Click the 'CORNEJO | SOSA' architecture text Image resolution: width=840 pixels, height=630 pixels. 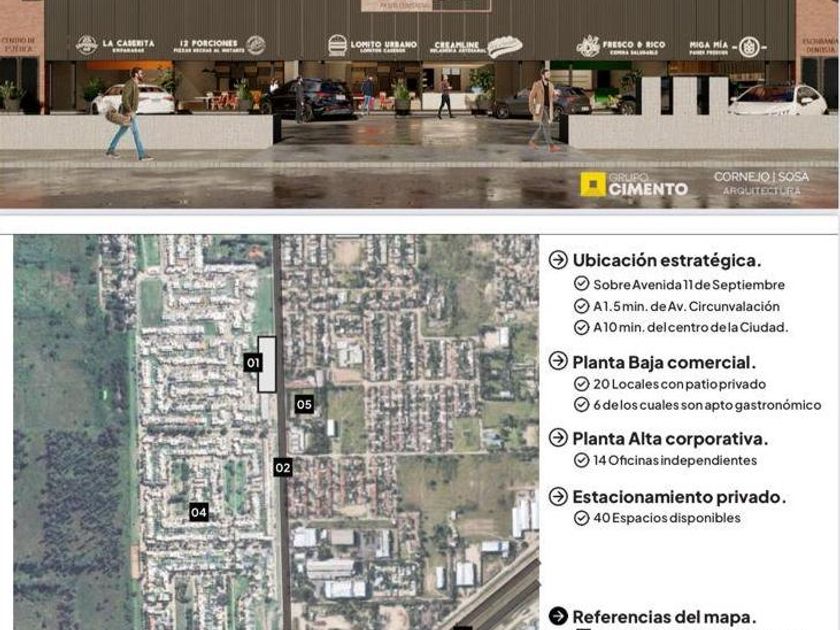coord(761,177)
